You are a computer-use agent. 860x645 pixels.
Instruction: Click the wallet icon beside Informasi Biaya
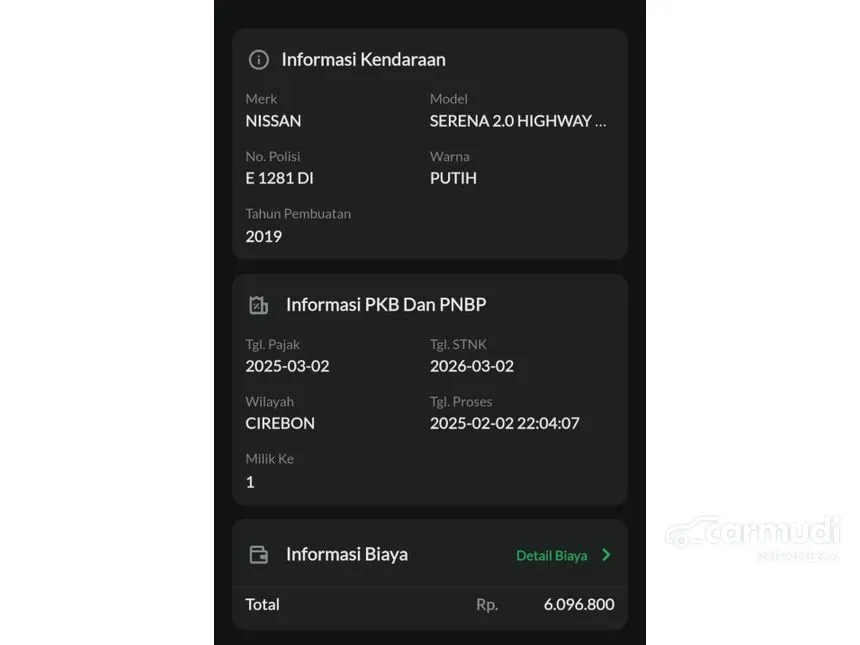click(258, 555)
